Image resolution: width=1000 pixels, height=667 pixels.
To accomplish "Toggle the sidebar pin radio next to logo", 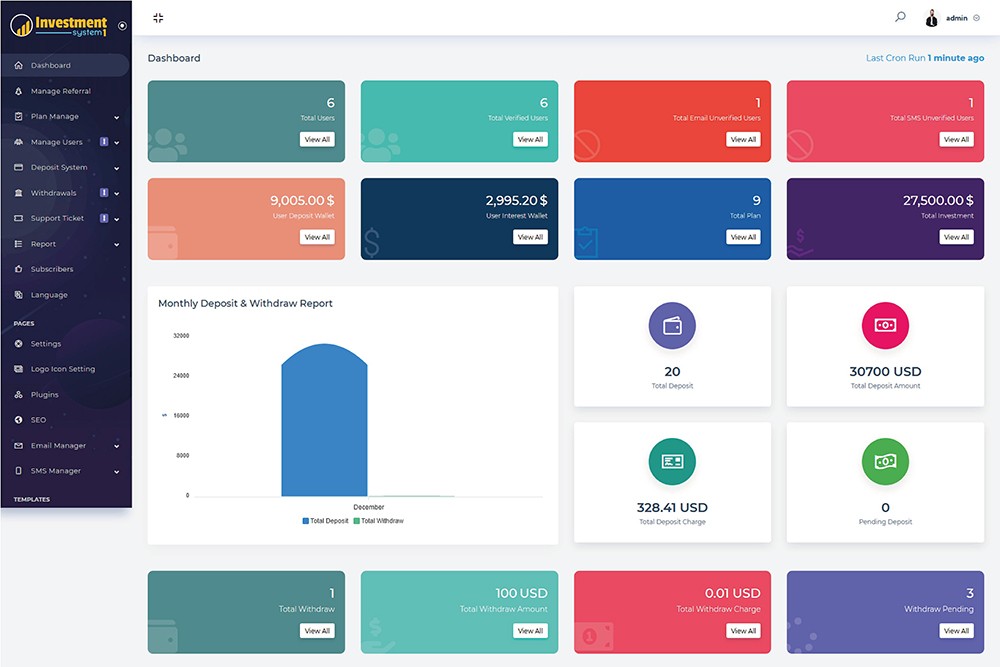I will click(x=122, y=26).
